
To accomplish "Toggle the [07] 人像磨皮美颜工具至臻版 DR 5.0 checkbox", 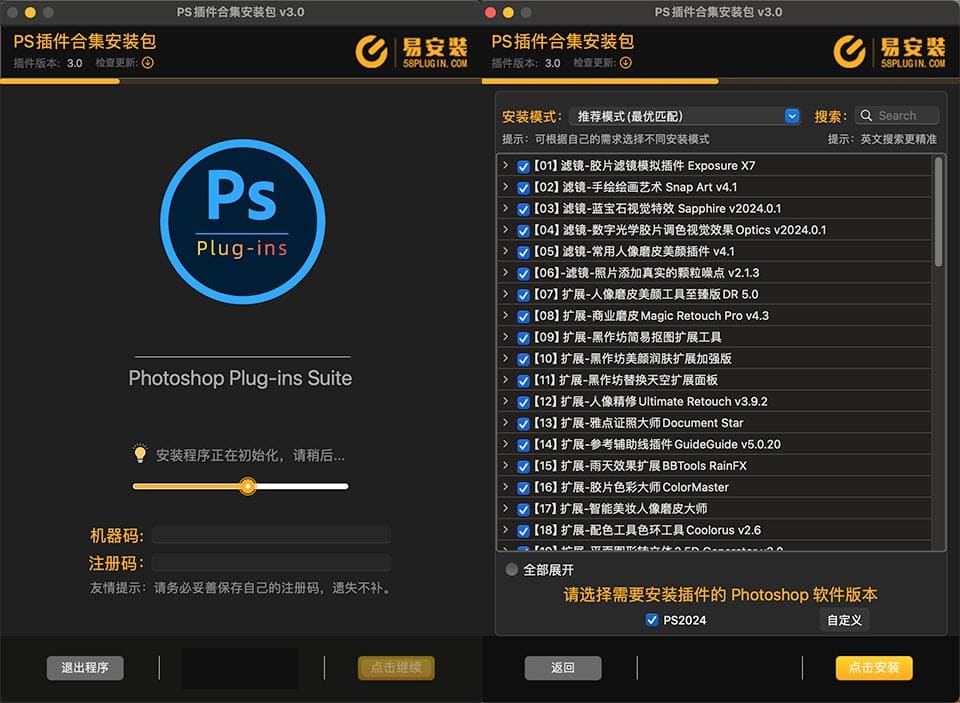I will [x=523, y=295].
